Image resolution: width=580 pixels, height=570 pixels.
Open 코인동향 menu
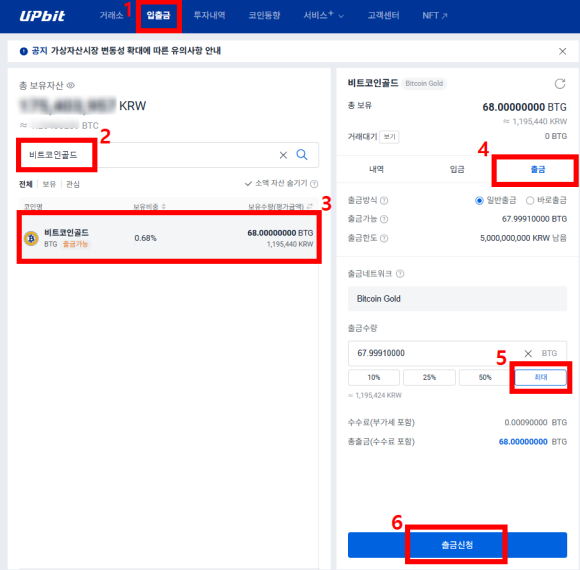pos(264,16)
